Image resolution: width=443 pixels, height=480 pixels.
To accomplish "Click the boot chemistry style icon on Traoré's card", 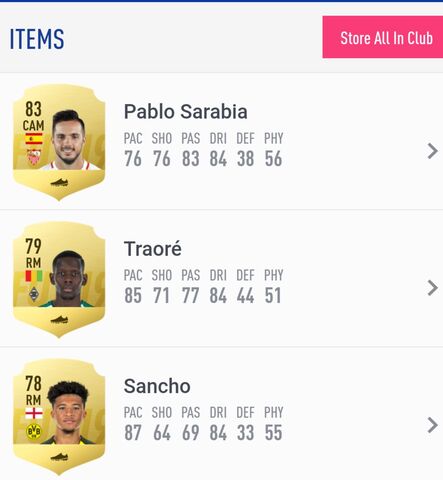I will click(x=59, y=320).
